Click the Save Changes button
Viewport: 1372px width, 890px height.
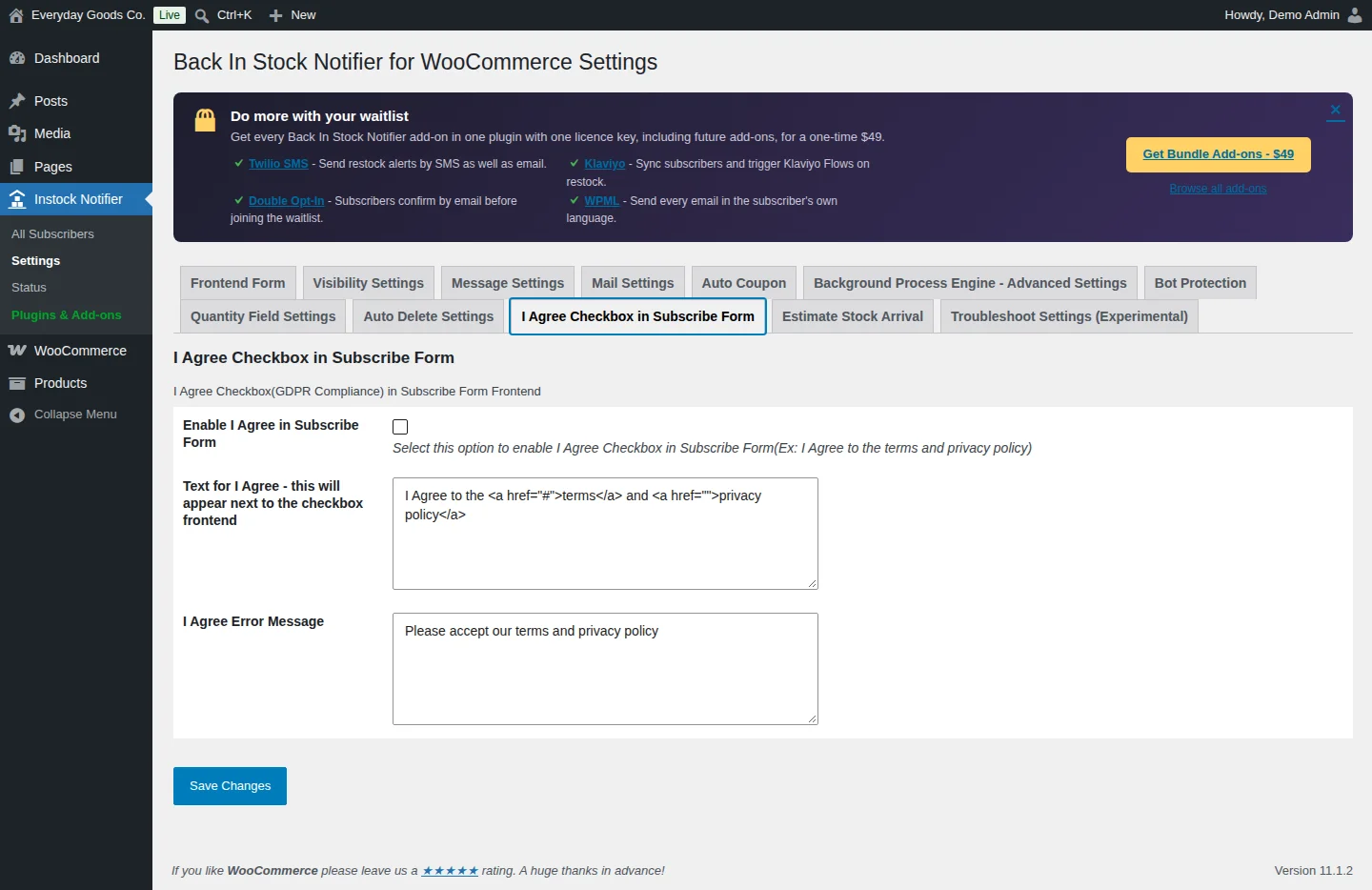[230, 786]
